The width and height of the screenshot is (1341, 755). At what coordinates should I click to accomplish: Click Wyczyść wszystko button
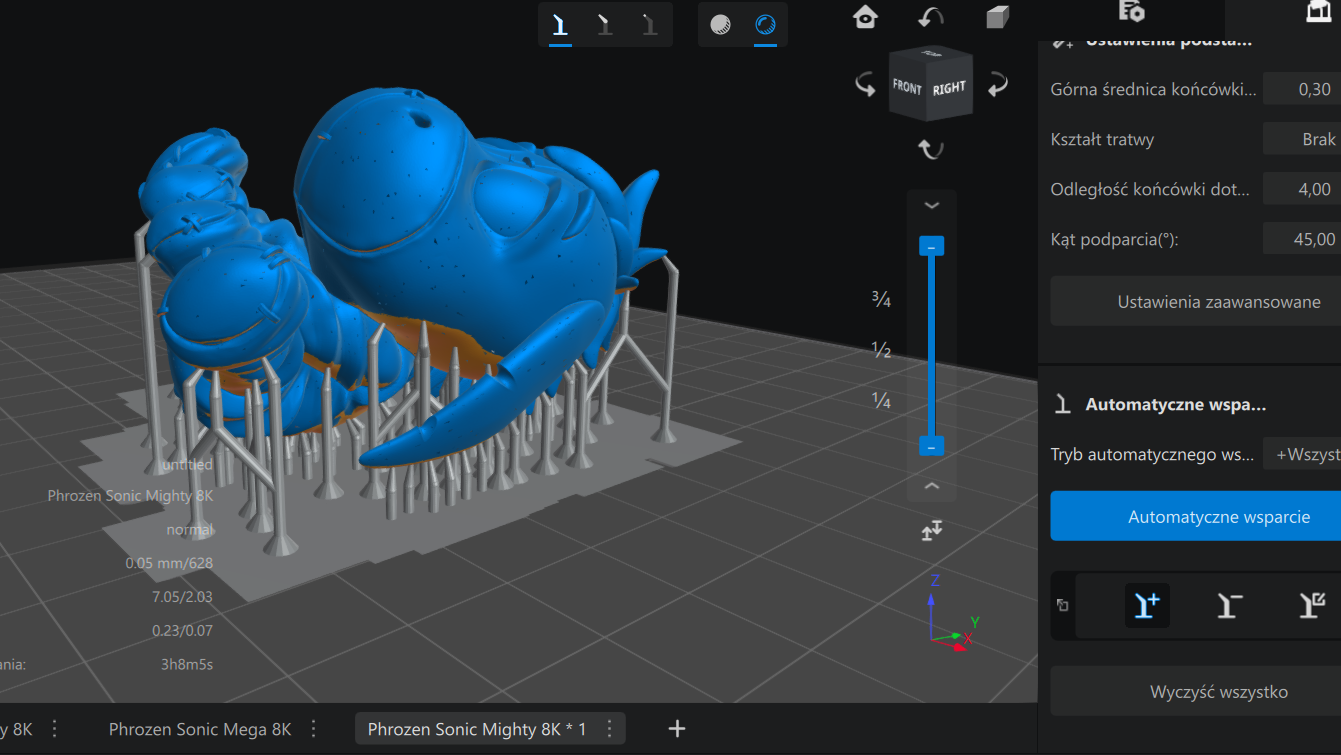tap(1195, 691)
